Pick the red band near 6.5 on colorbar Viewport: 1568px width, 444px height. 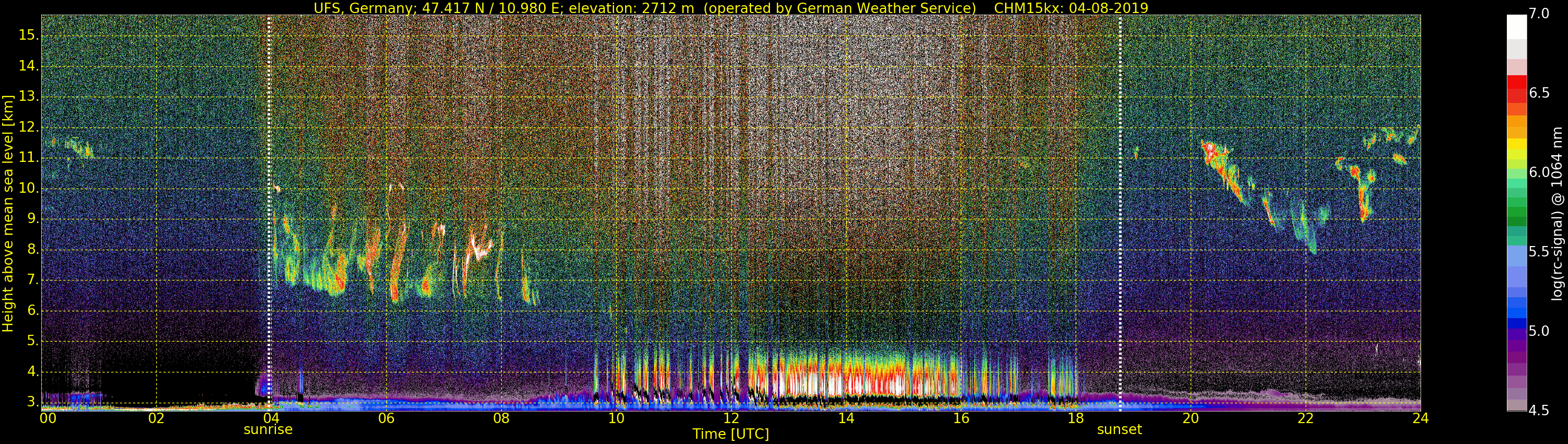pyautogui.click(x=1516, y=88)
